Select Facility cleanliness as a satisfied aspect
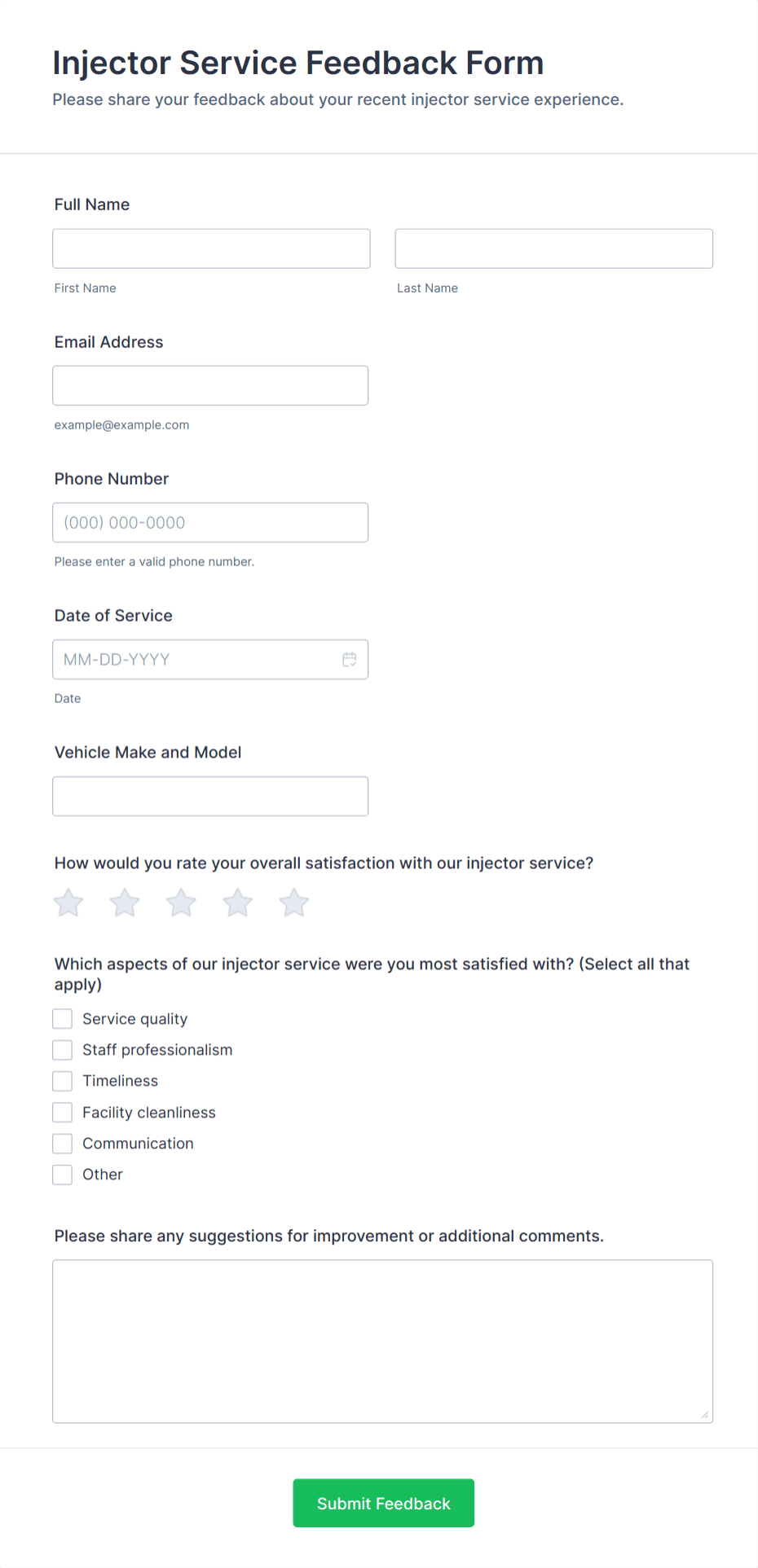The height and width of the screenshot is (1568, 758). click(62, 1112)
